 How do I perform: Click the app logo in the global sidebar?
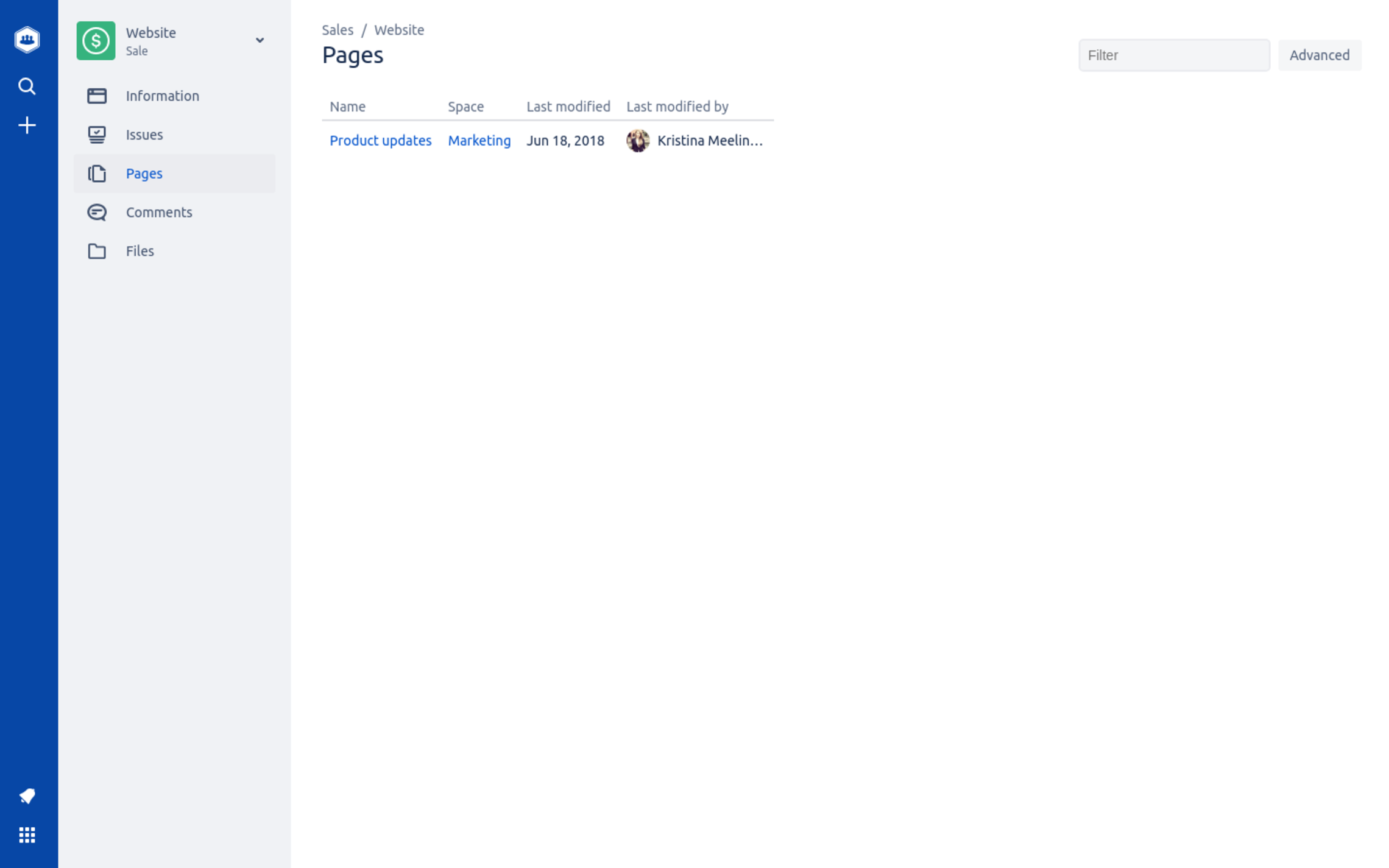tap(27, 40)
